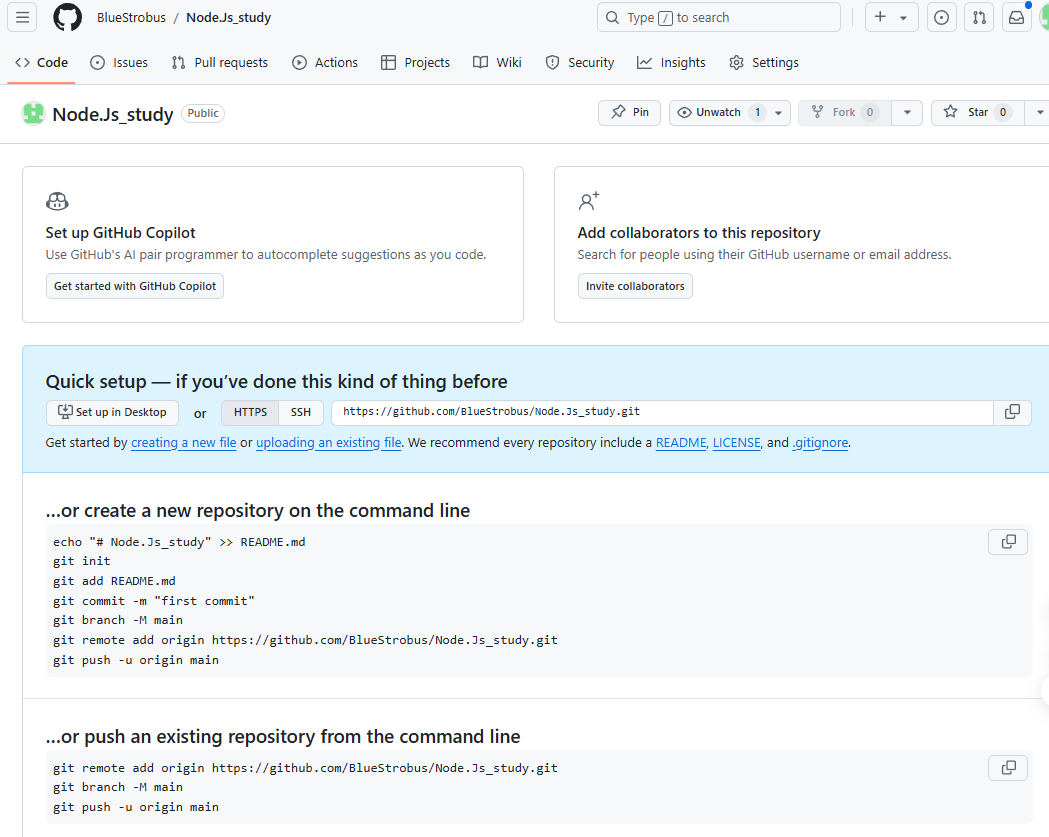Click the git init command line

[82, 561]
